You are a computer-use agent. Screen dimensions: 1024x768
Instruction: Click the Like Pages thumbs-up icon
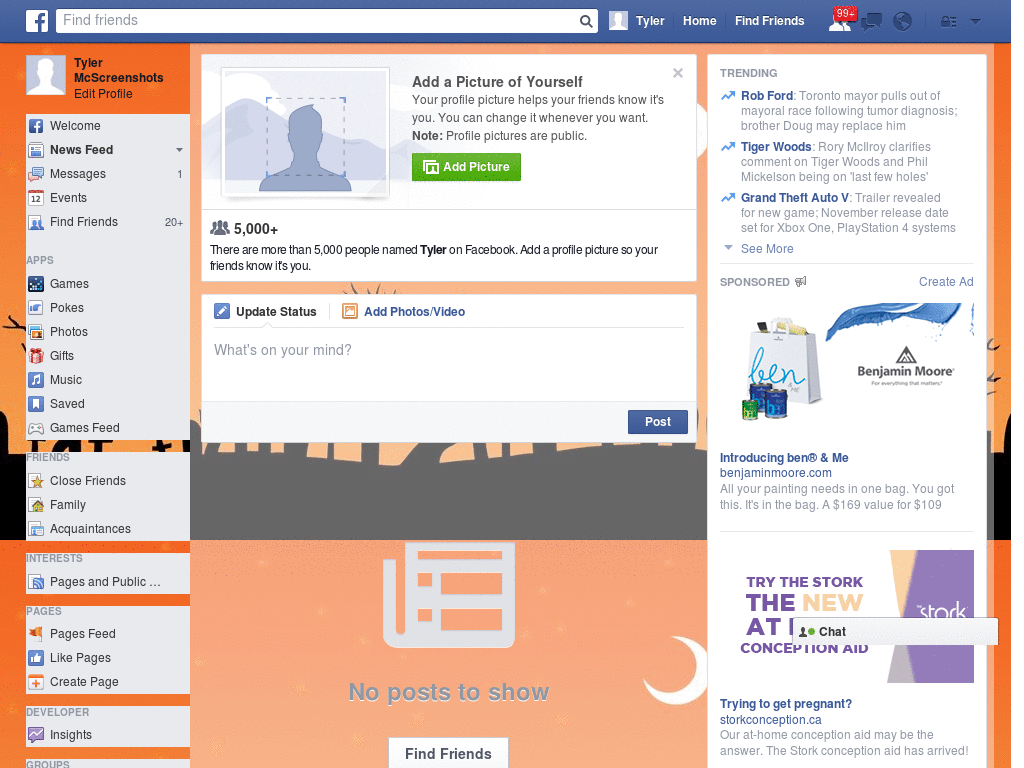(x=36, y=658)
